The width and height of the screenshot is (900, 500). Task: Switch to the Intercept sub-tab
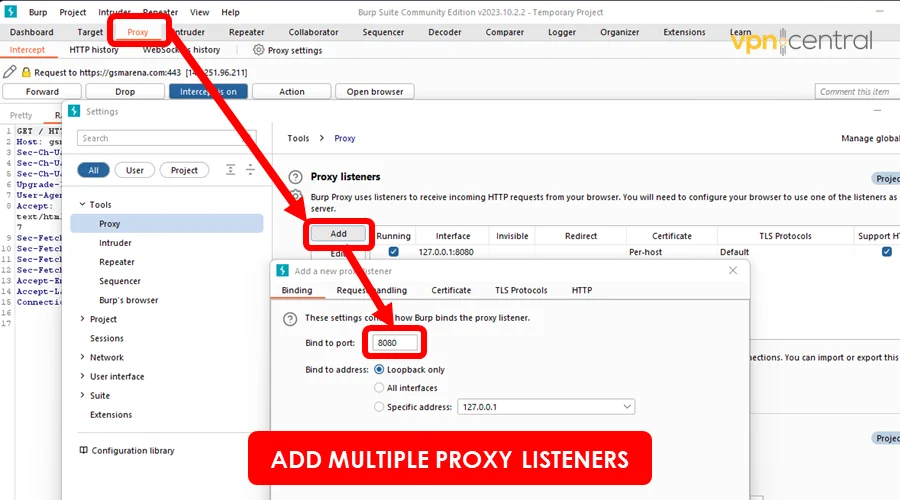(x=27, y=50)
